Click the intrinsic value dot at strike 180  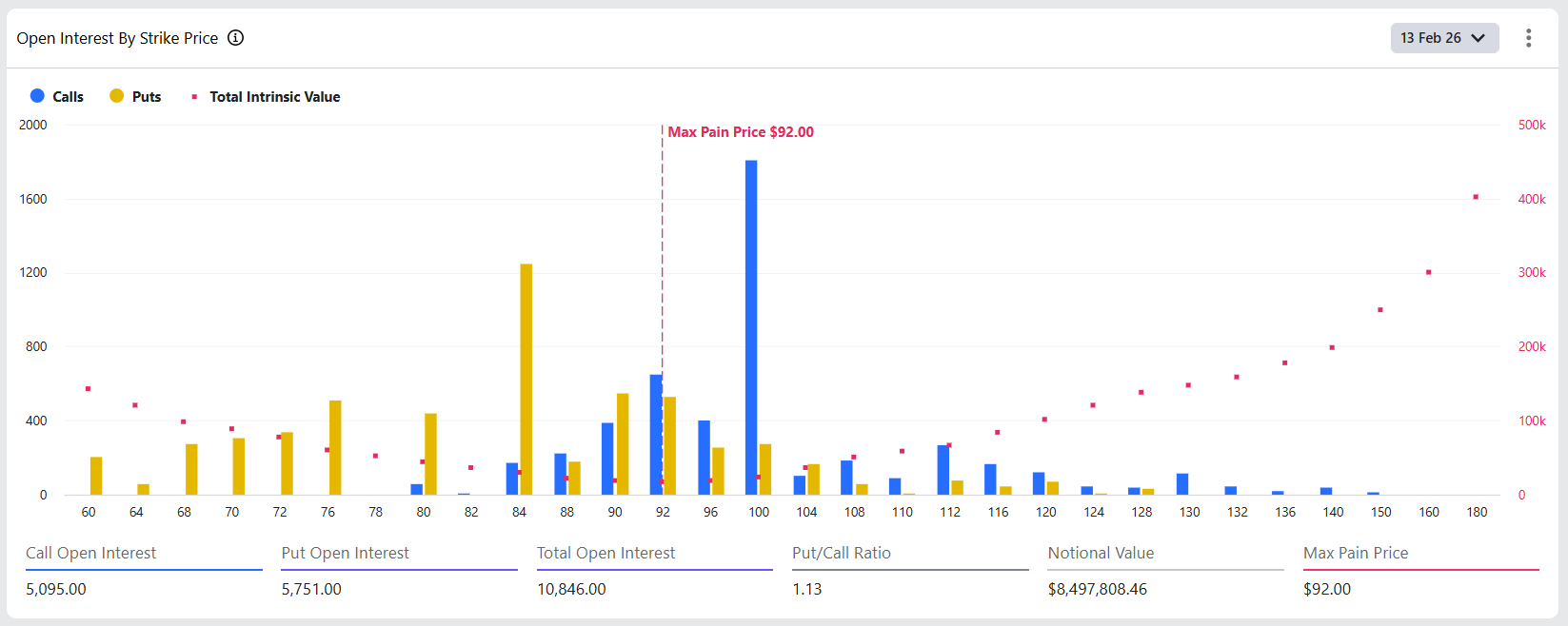click(1476, 197)
